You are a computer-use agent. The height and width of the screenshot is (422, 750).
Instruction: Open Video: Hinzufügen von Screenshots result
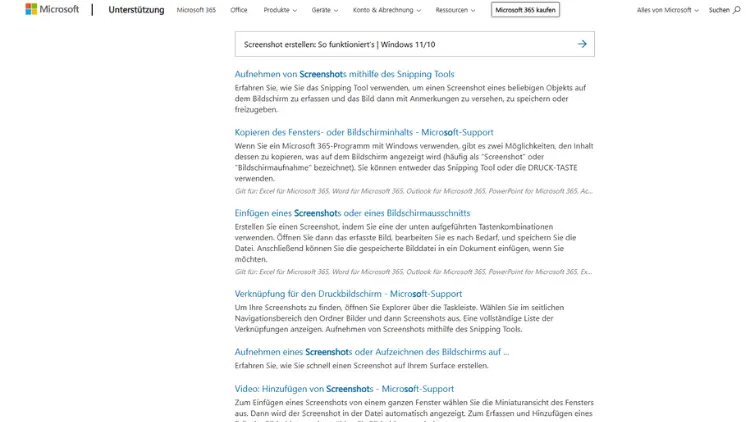[x=344, y=389]
